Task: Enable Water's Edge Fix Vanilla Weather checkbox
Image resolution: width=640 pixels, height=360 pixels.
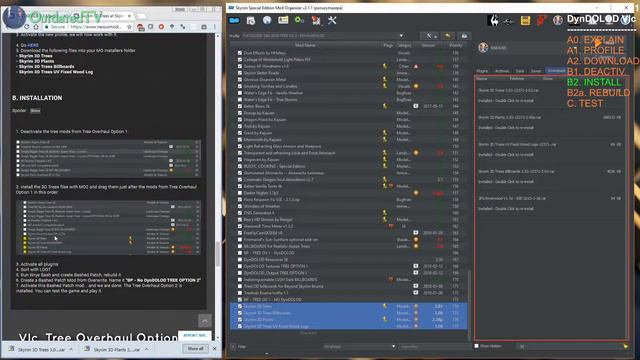Action: pyautogui.click(x=240, y=93)
